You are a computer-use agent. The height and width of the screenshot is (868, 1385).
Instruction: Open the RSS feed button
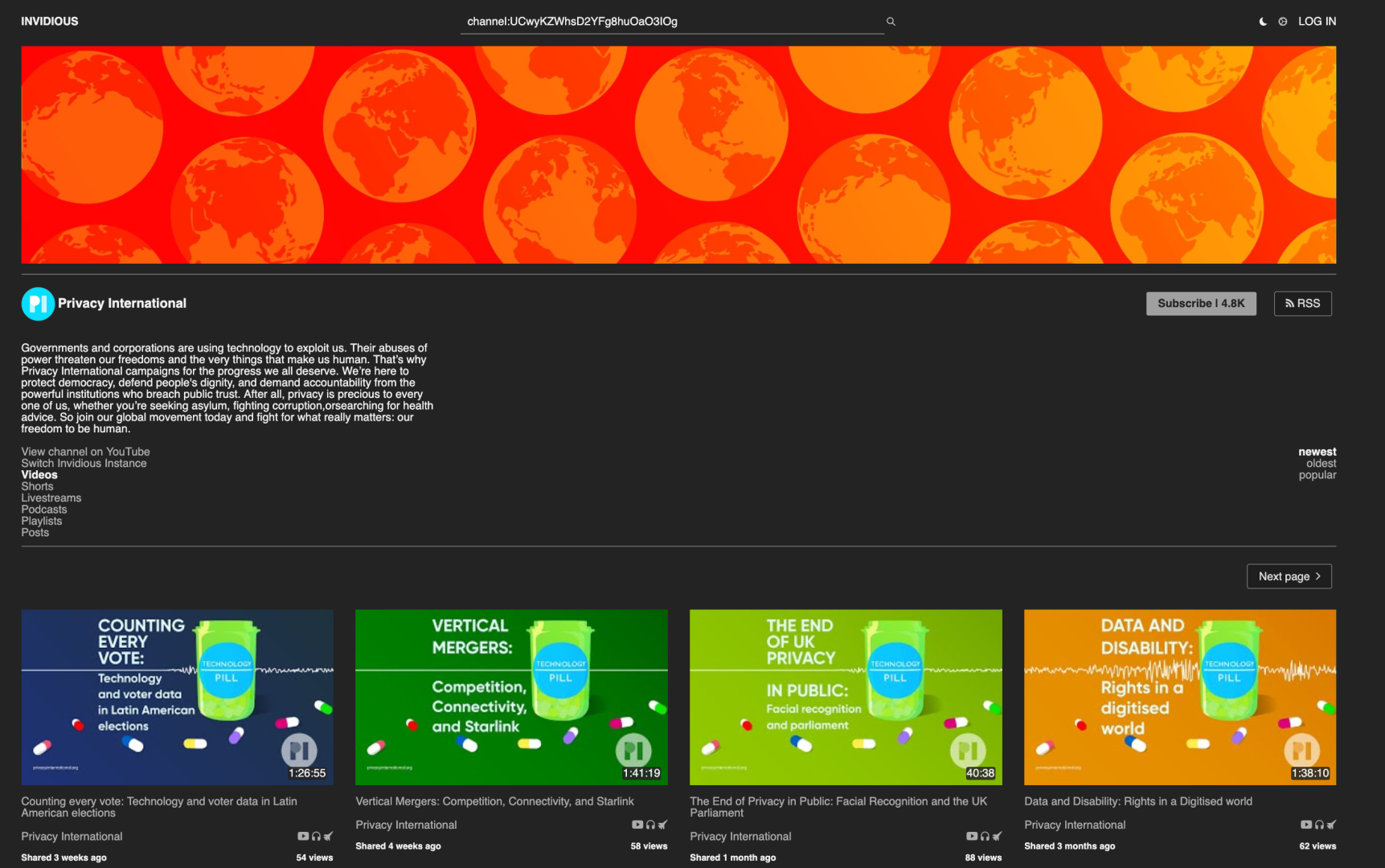(x=1302, y=304)
